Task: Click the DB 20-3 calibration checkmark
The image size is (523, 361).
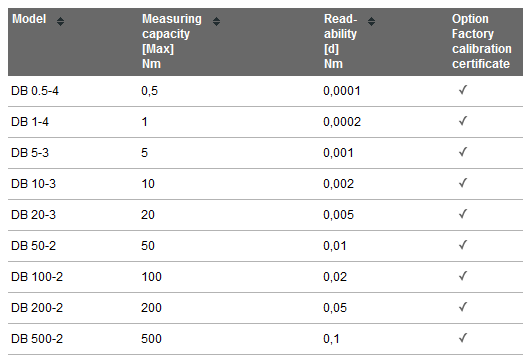Action: pos(463,214)
